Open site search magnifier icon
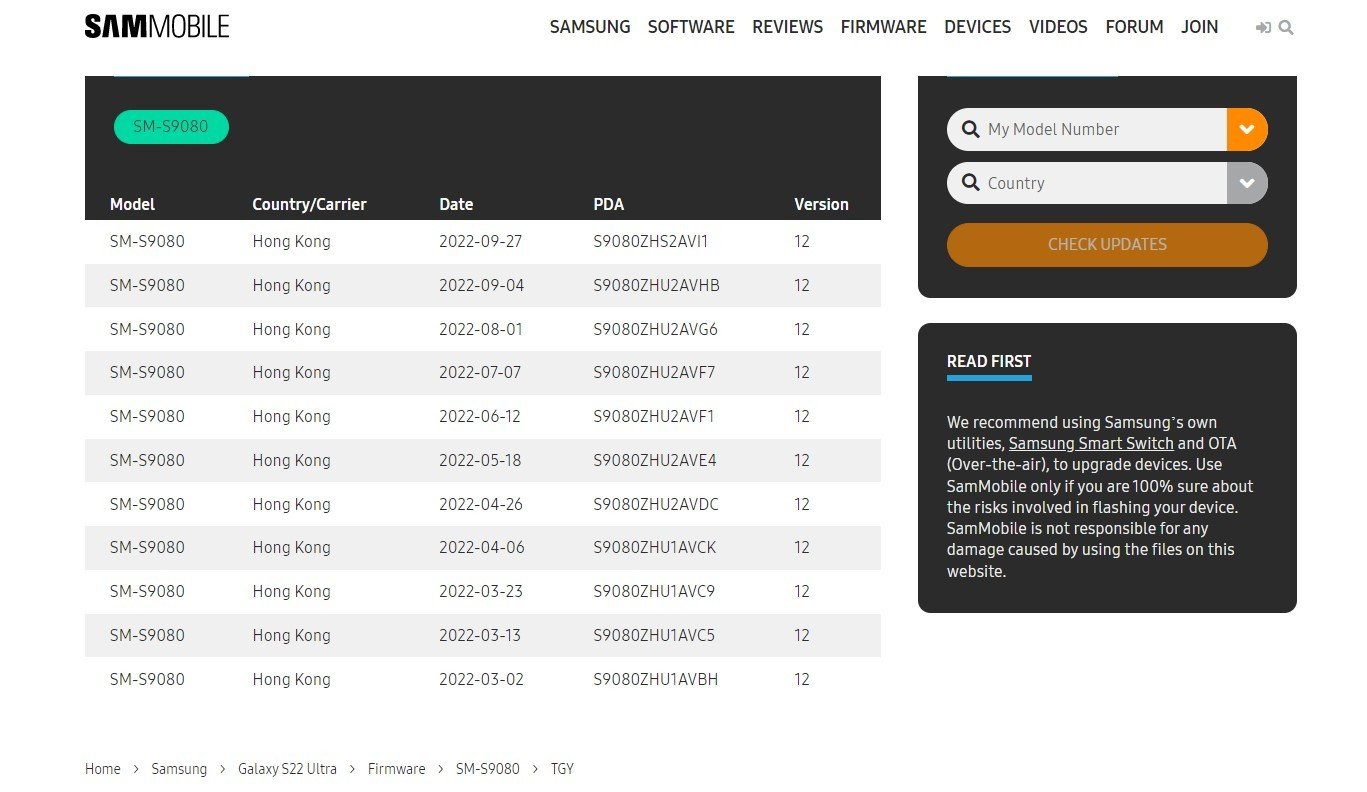1367x792 pixels. click(x=1286, y=28)
